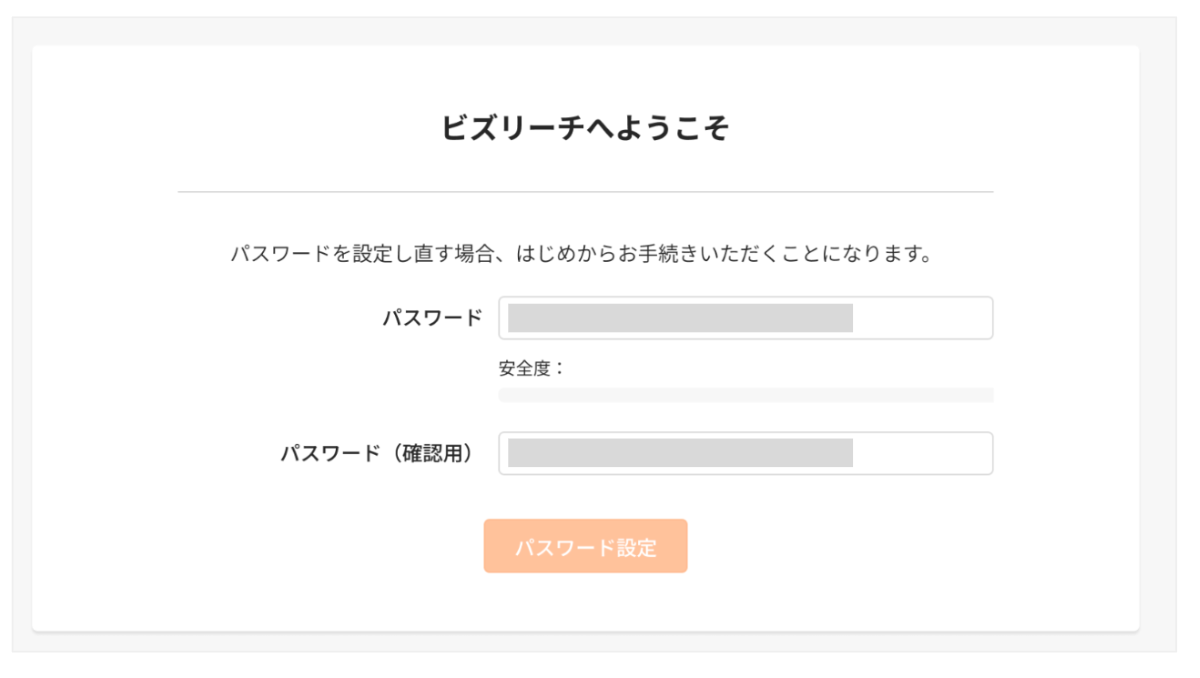This screenshot has height=678, width=1200.
Task: Click the ビズリーチへようこそ heading
Action: tap(585, 128)
